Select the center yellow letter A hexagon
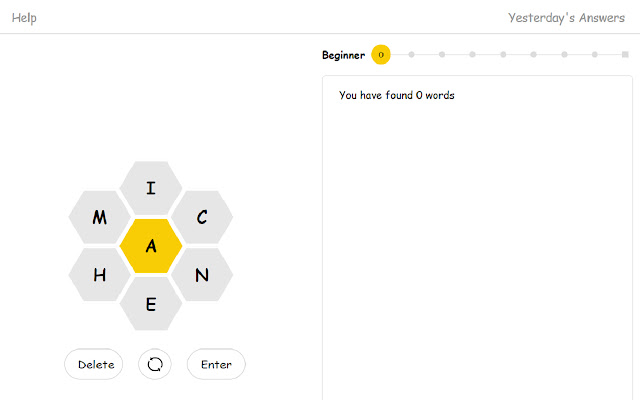Viewport: 640px width, 400px height. pyautogui.click(x=151, y=246)
